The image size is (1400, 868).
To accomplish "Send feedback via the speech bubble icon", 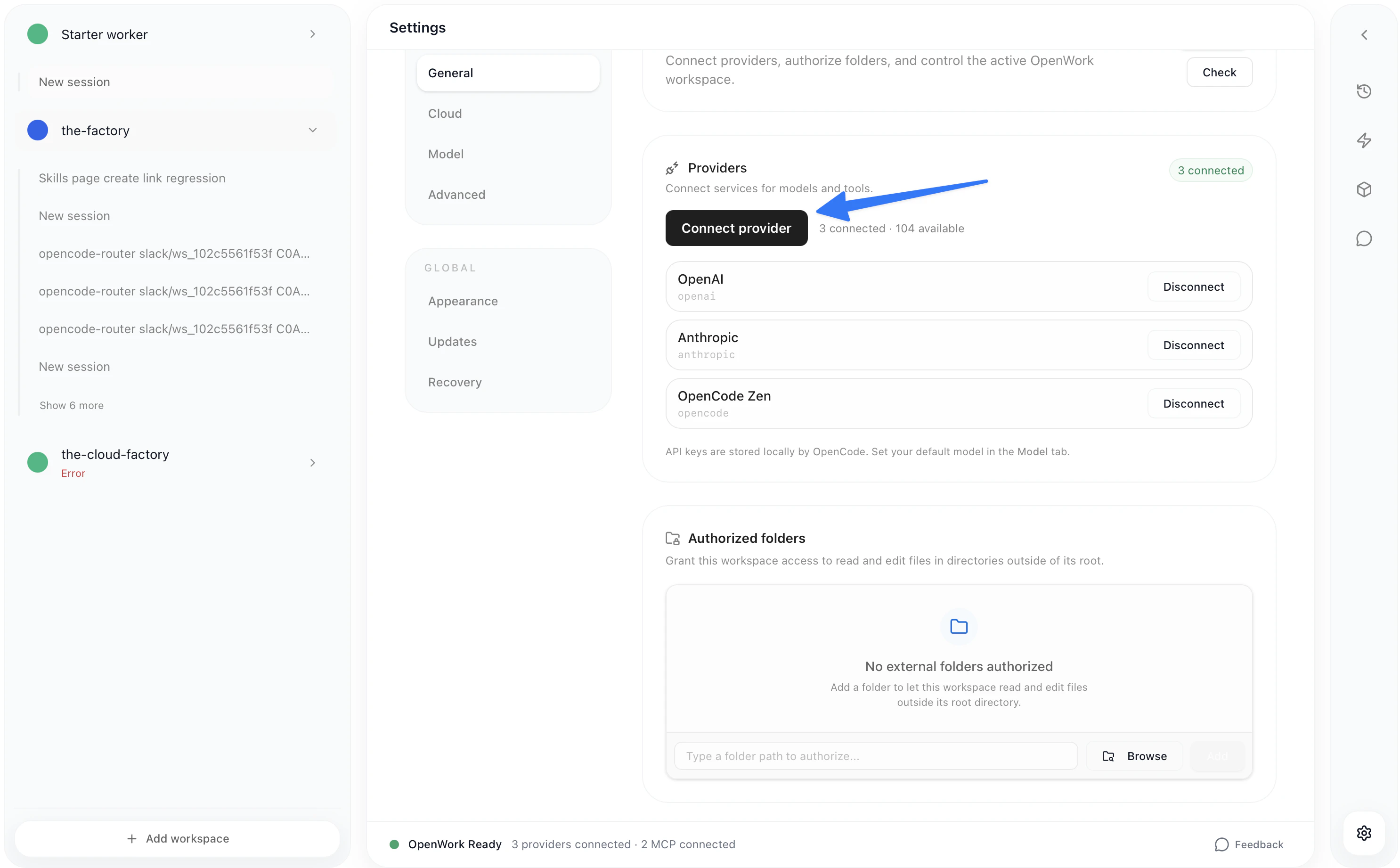I will (x=1223, y=844).
